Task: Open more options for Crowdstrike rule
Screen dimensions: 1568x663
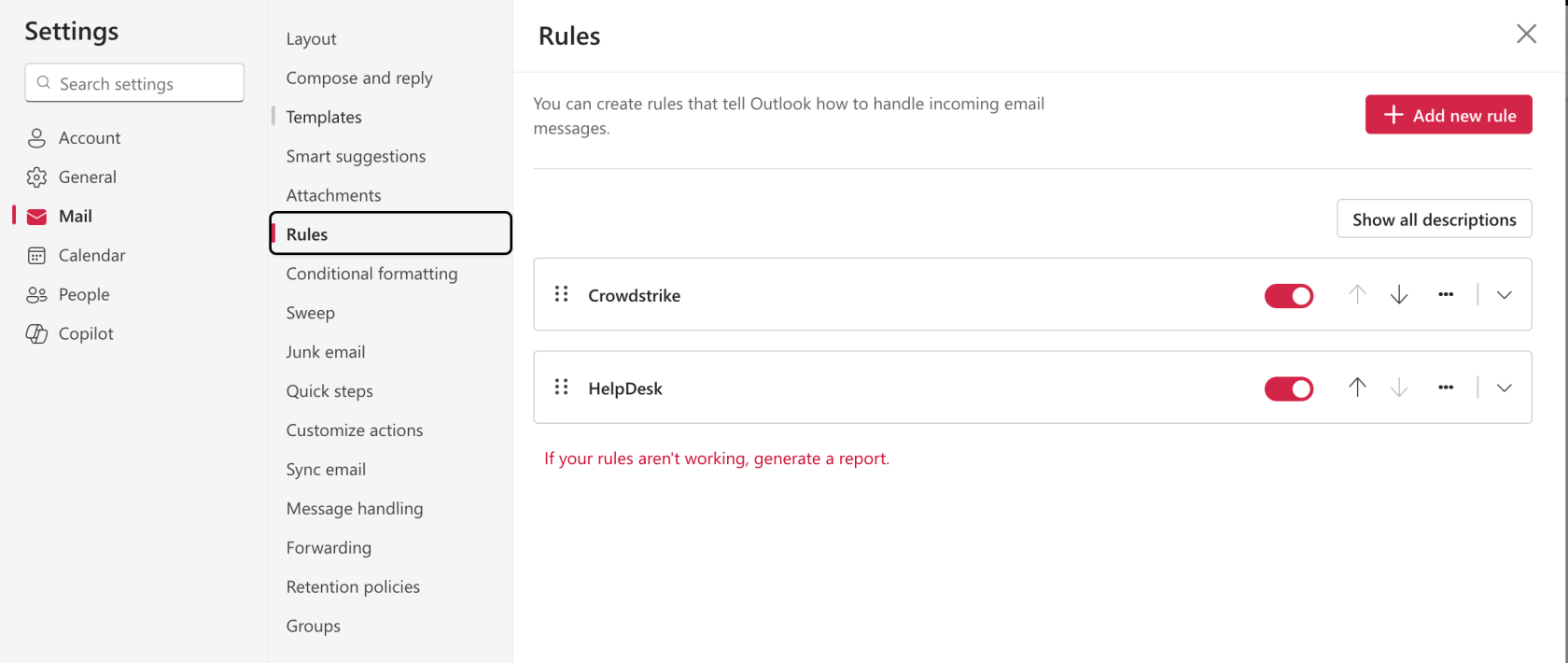Action: coord(1446,294)
